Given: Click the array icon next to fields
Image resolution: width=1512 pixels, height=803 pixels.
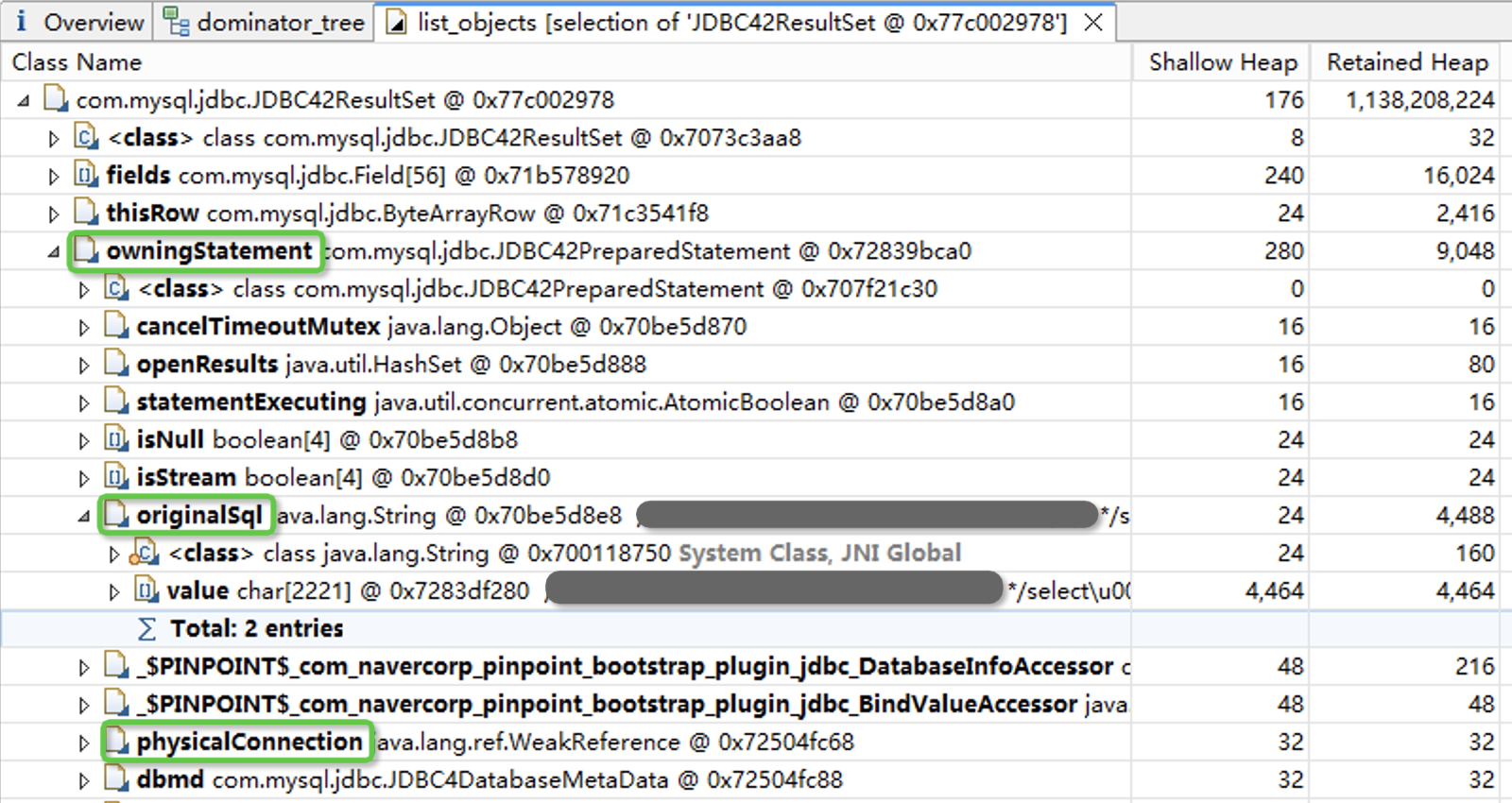Looking at the screenshot, I should point(86,176).
